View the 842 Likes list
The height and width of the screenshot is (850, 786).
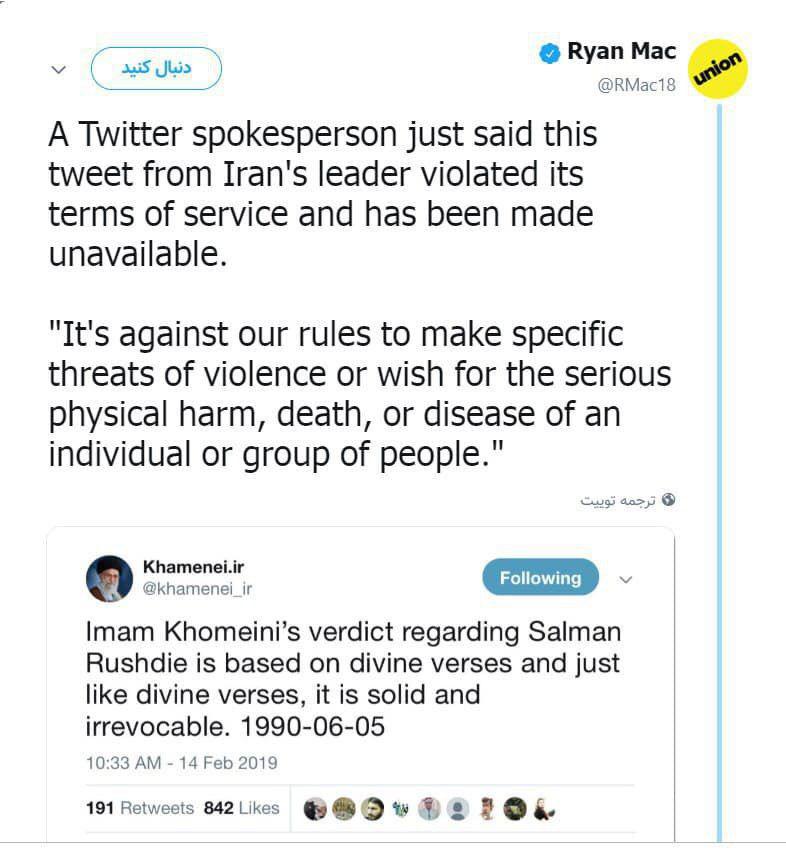[x=241, y=808]
